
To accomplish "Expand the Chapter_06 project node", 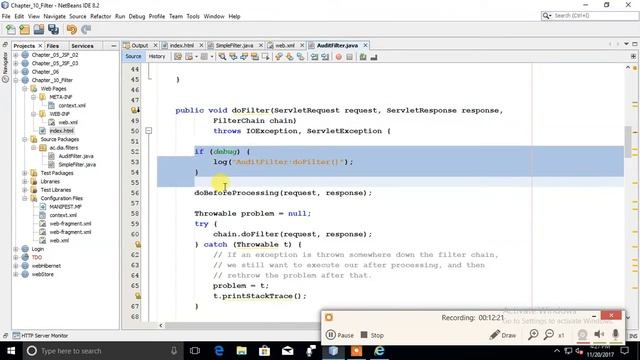I will (16, 72).
